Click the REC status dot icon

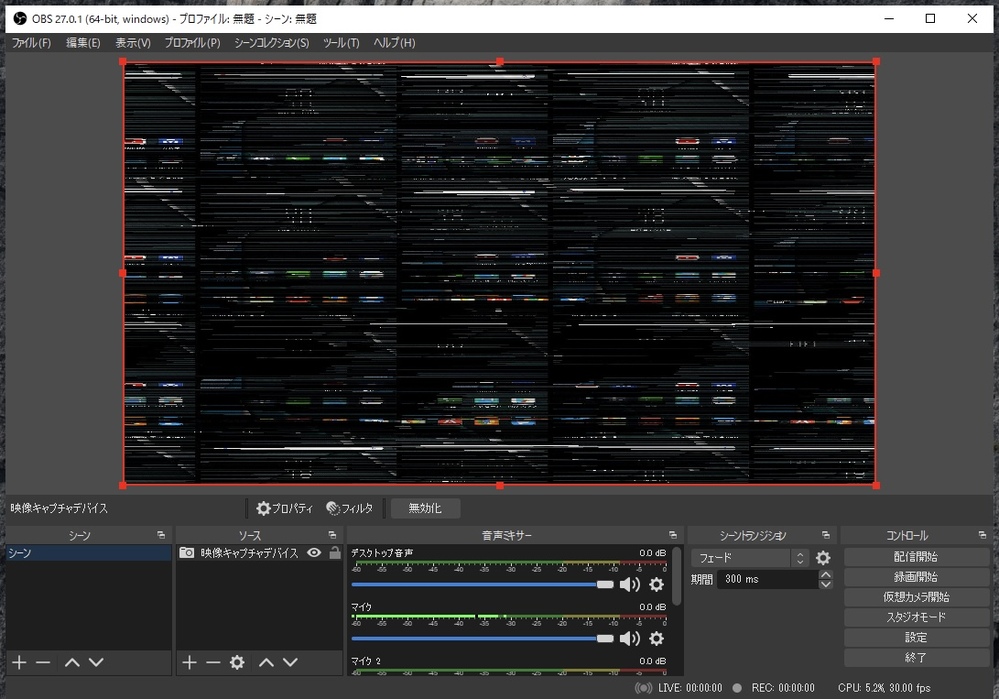point(737,688)
